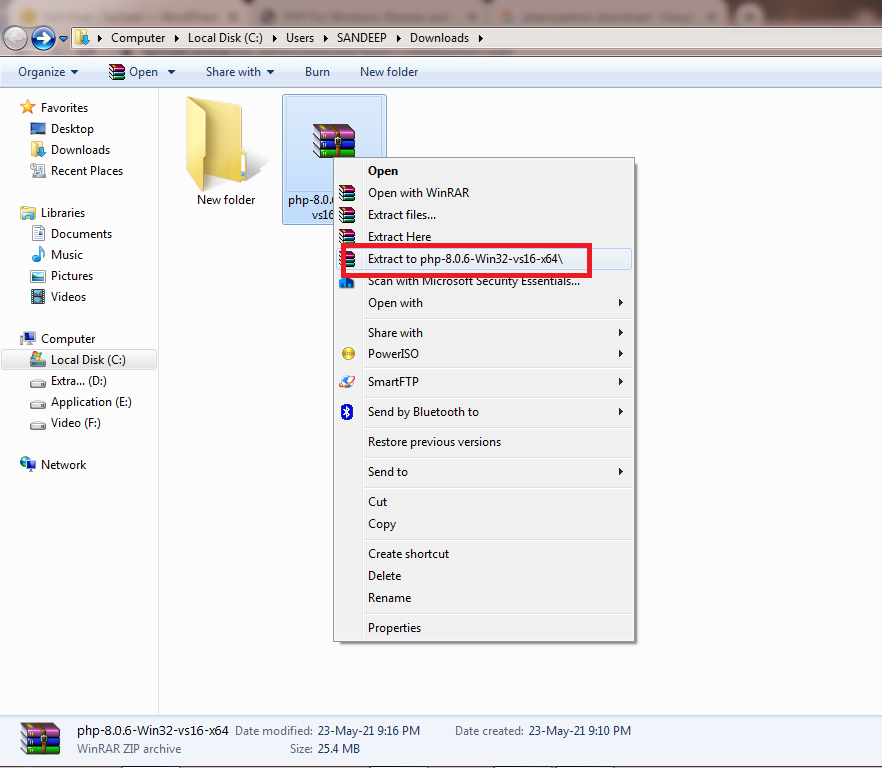Open the Organize dropdown menu
882x768 pixels.
point(48,72)
